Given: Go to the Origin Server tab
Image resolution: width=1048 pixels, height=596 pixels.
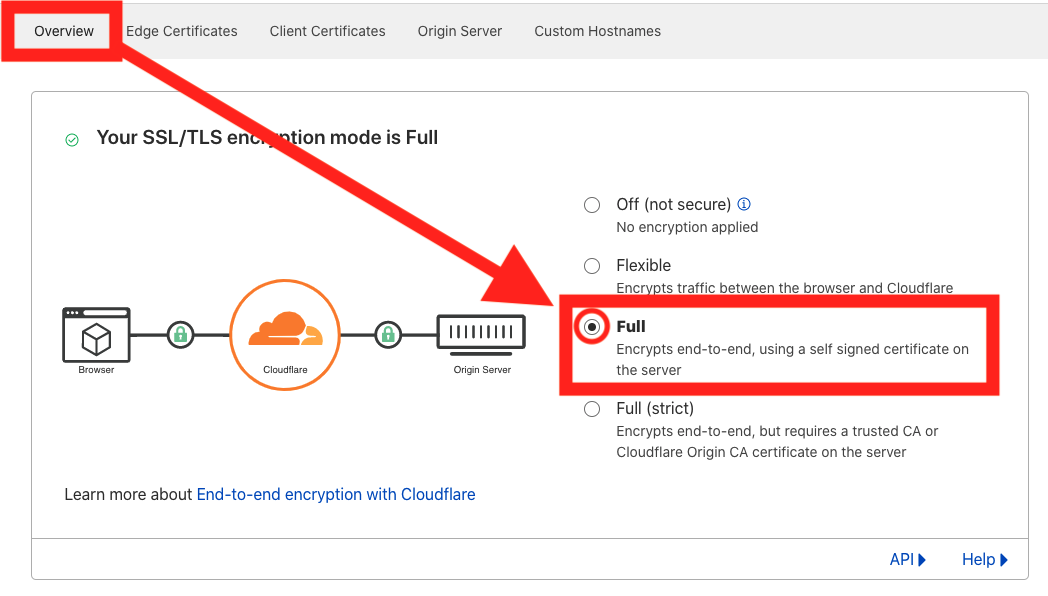Looking at the screenshot, I should (x=460, y=31).
